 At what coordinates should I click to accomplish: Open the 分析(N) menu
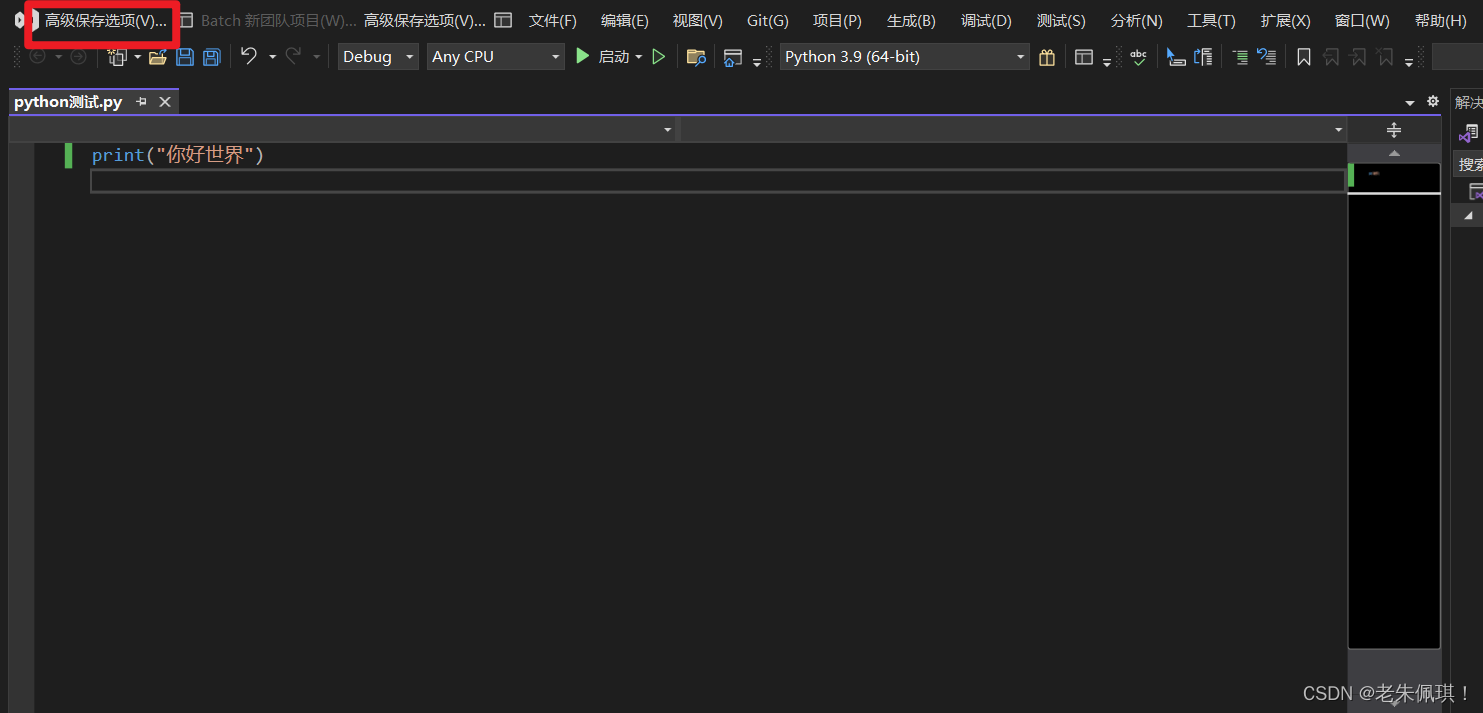[x=1137, y=20]
